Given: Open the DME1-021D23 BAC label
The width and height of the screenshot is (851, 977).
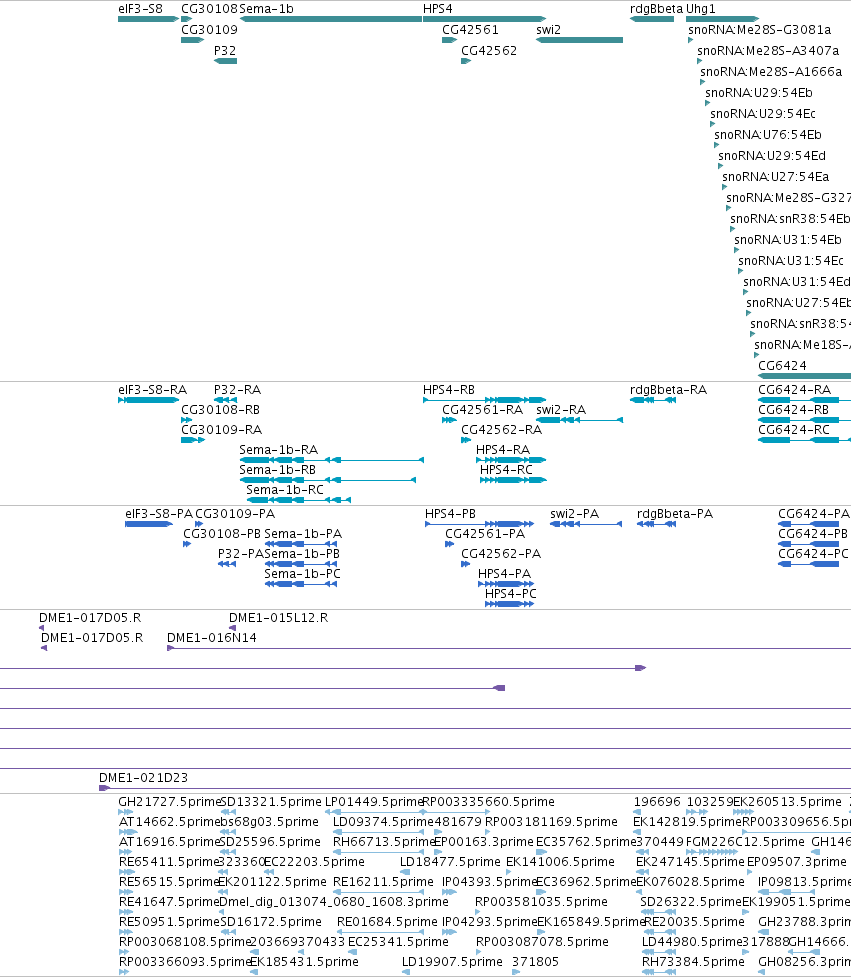Looking at the screenshot, I should pos(143,778).
